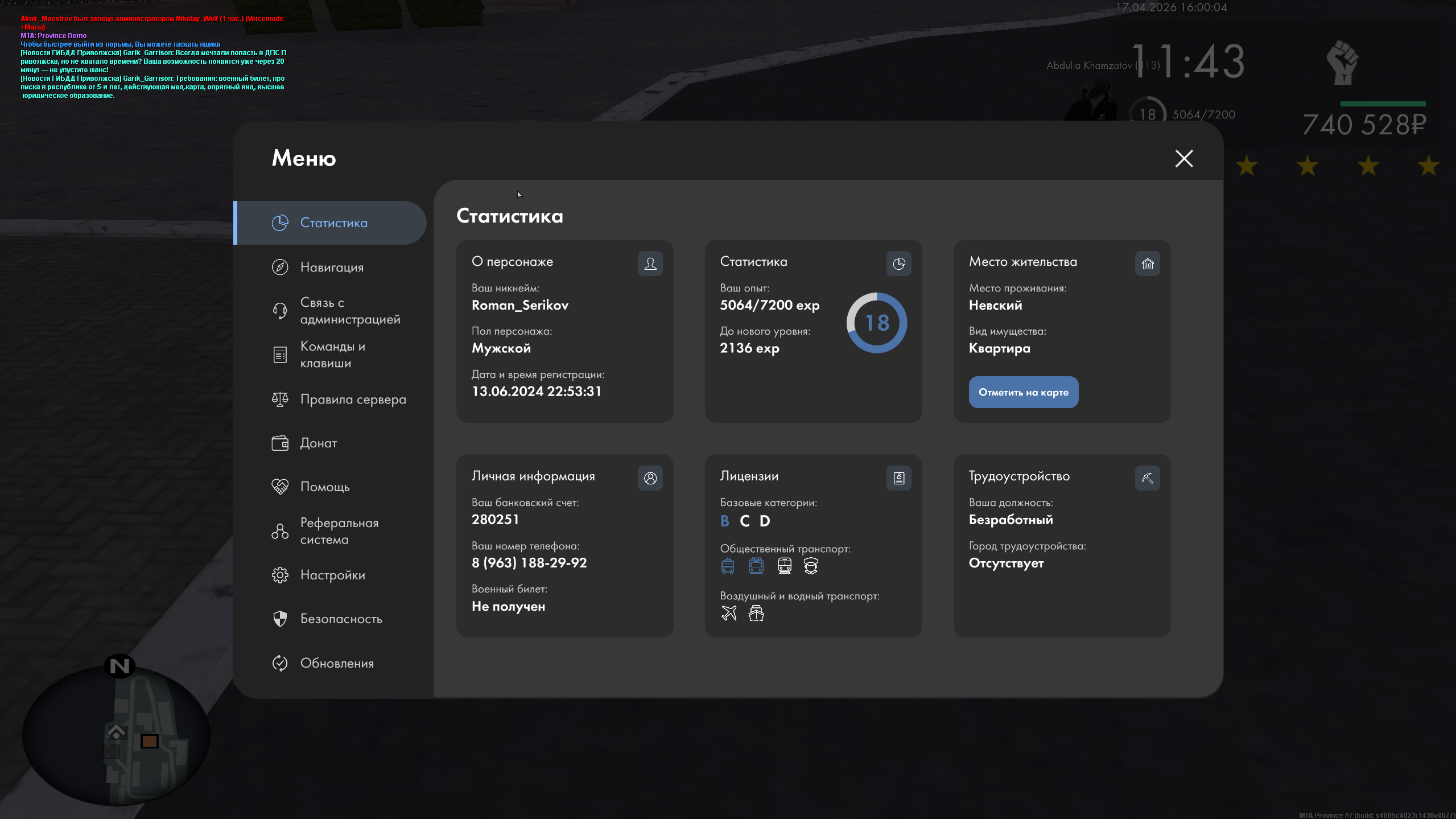Click the person icon in О персонаже card

tap(650, 264)
